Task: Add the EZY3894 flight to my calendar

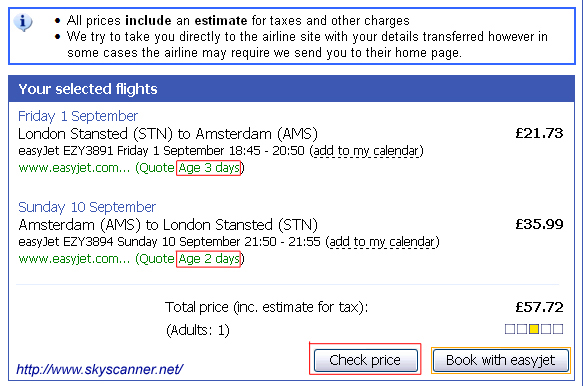Action: click(x=382, y=242)
